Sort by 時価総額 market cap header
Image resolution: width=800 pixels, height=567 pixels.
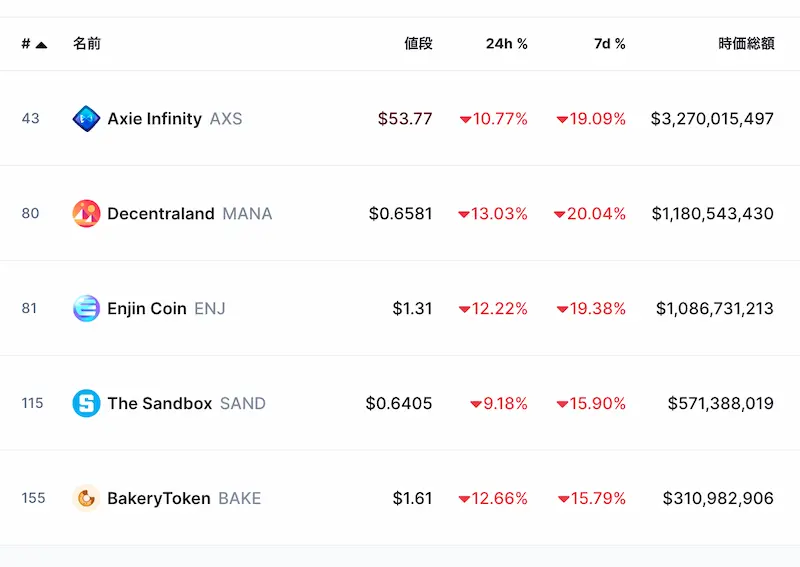(746, 44)
